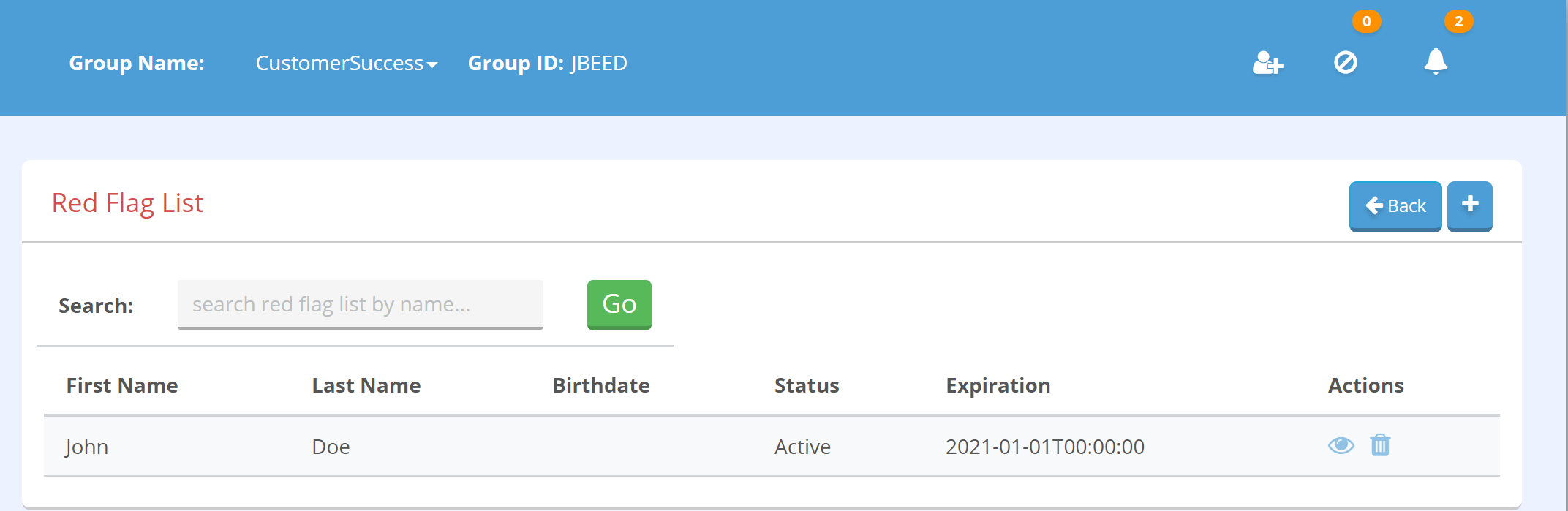View John Doe record eye icon
The image size is (1568, 511).
pyautogui.click(x=1341, y=445)
